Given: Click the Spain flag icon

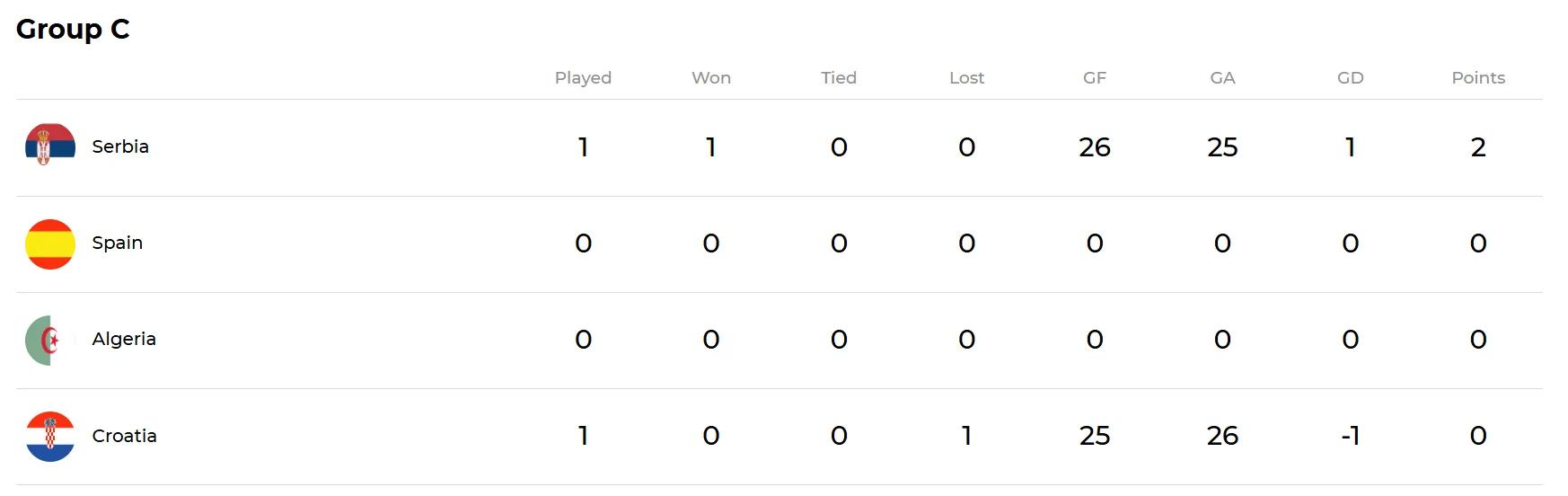Looking at the screenshot, I should pyautogui.click(x=50, y=244).
